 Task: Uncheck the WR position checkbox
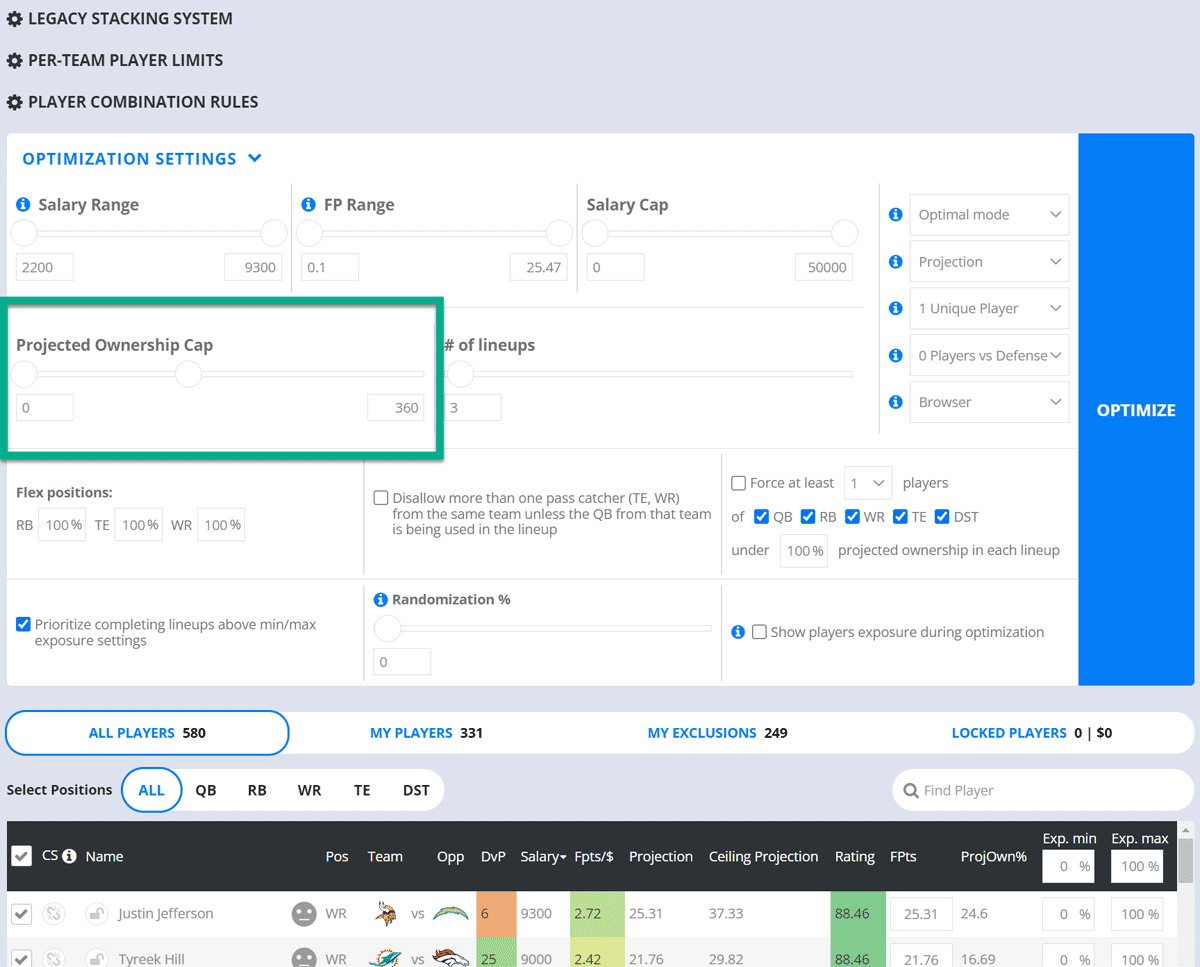tap(853, 517)
